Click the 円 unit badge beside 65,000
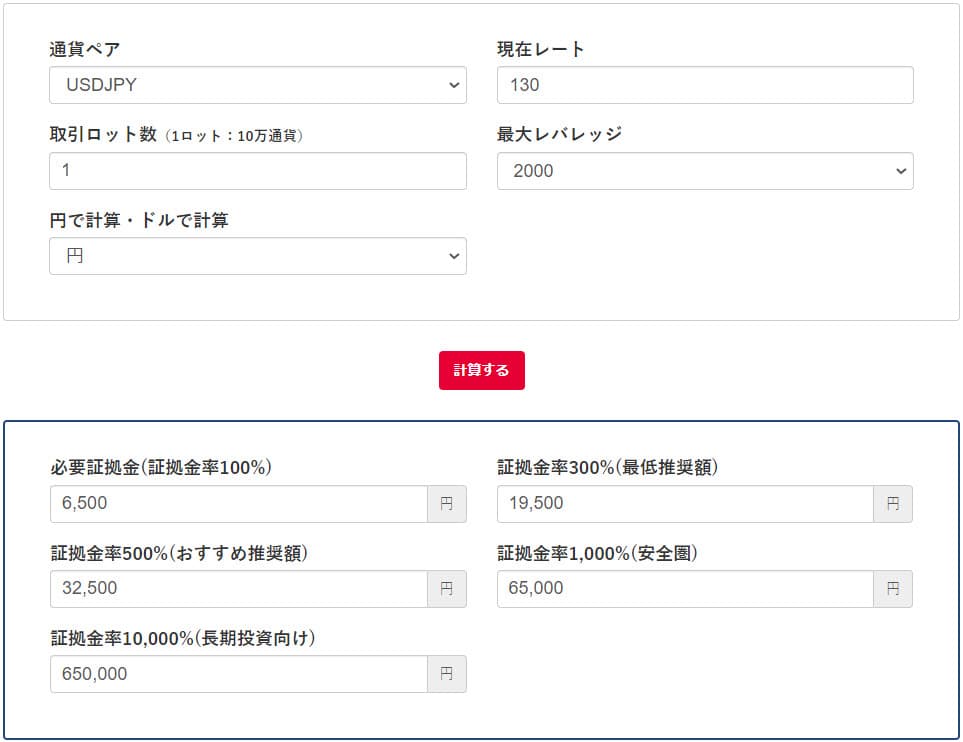The width and height of the screenshot is (963, 742). (x=893, y=589)
